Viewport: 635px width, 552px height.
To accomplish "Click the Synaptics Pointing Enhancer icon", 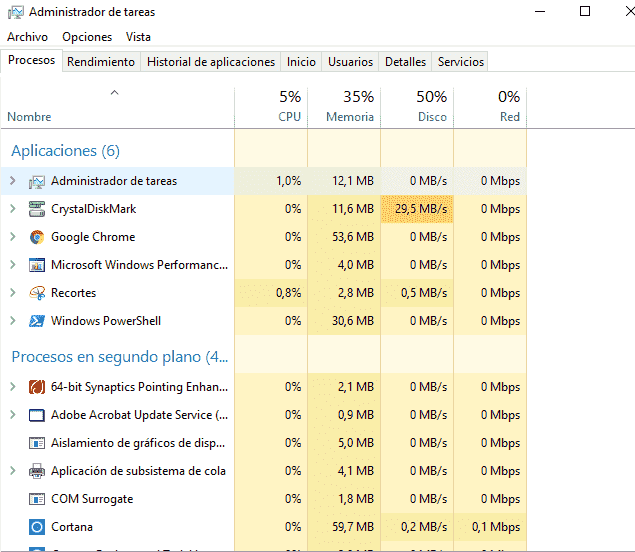I will (37, 387).
